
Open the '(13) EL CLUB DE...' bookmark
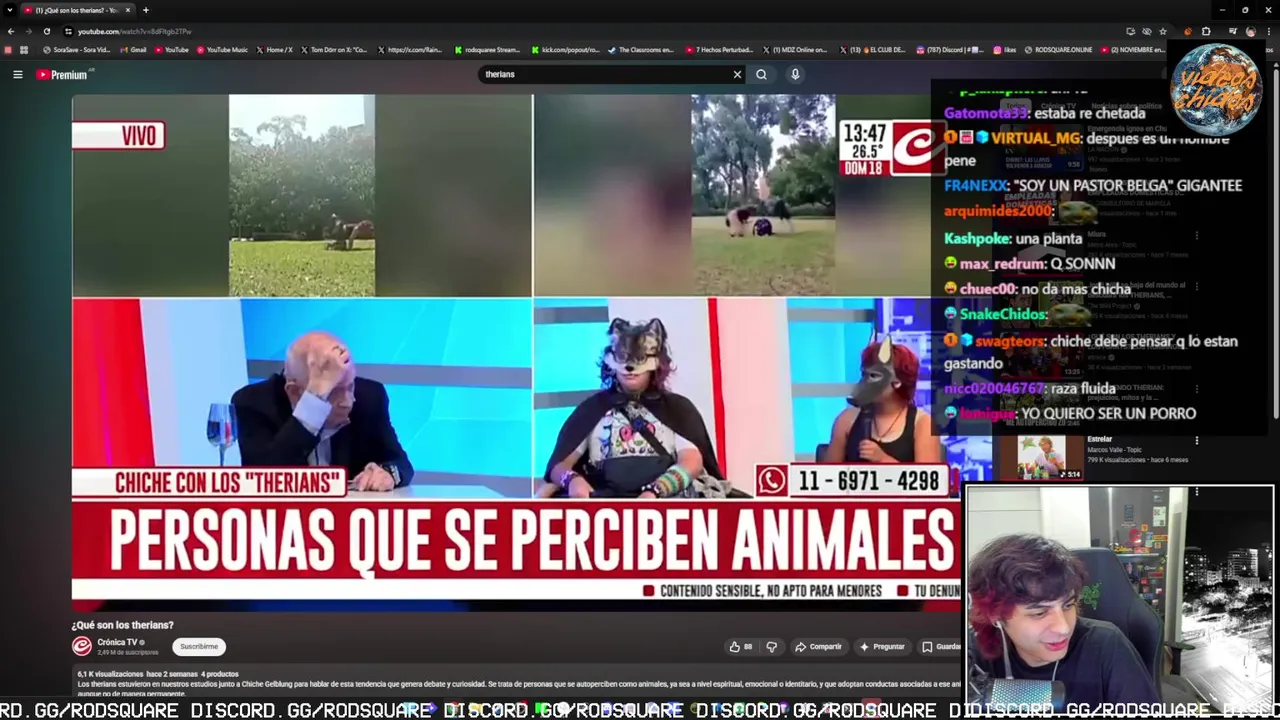[x=873, y=50]
